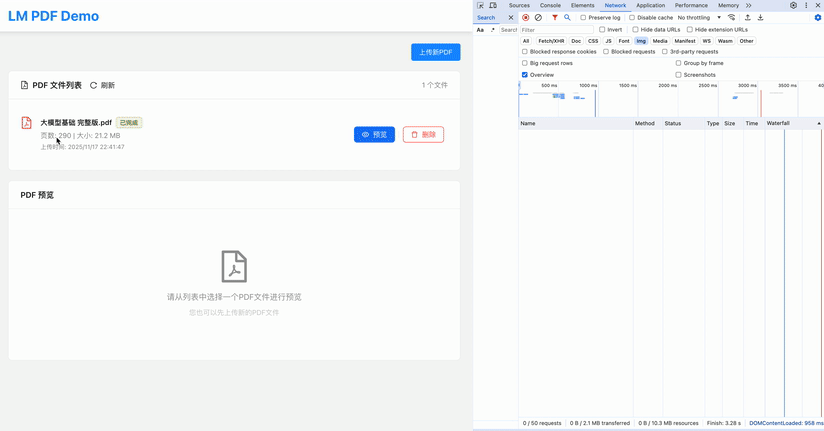Viewport: 824px width, 431px height.
Task: Enable Group by frame
Action: [678, 63]
